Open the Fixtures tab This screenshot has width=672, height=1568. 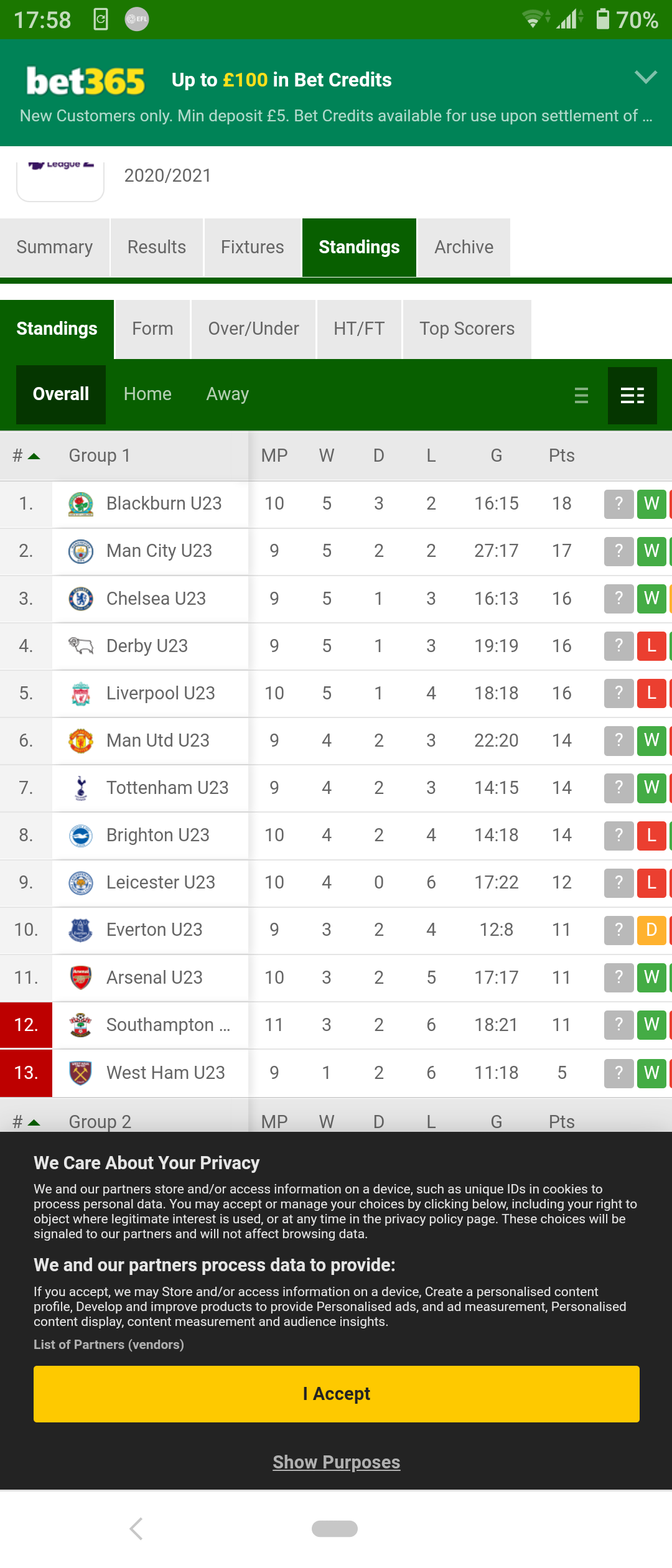coord(253,248)
